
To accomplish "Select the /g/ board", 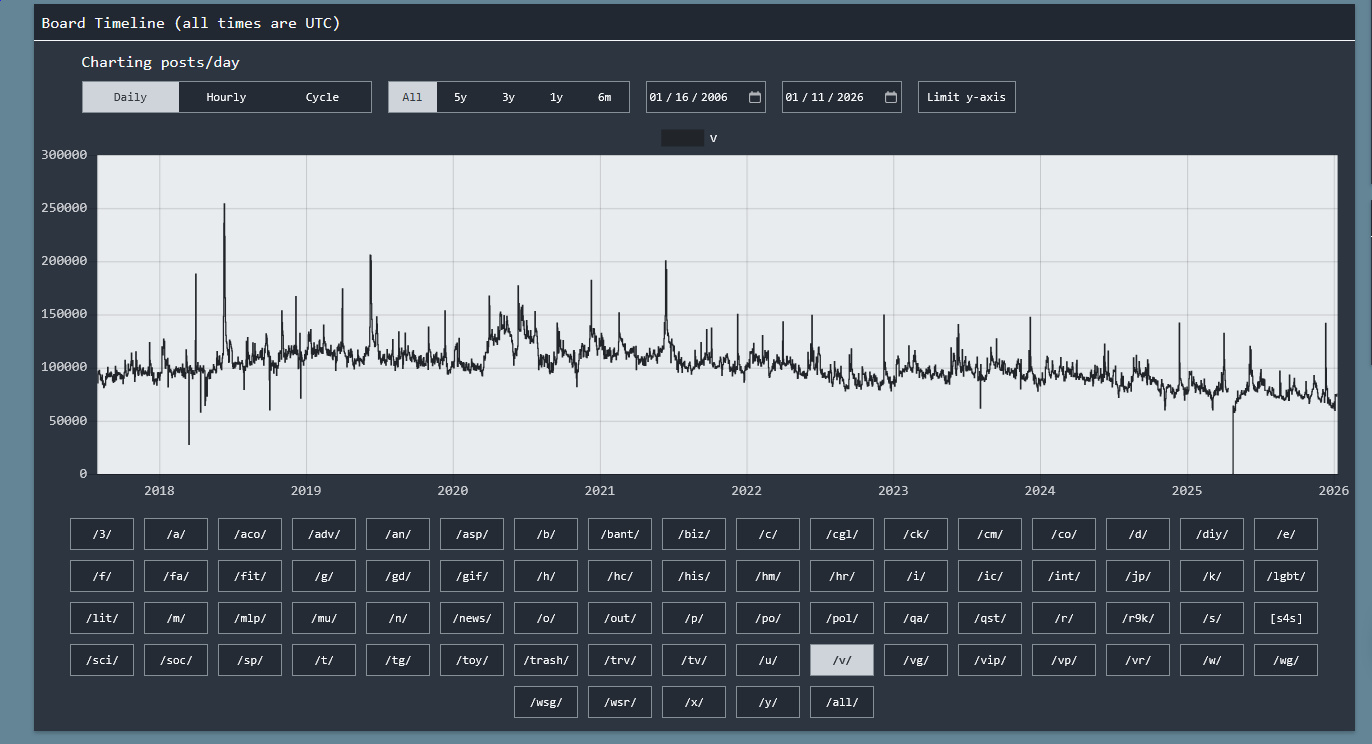I will (324, 576).
